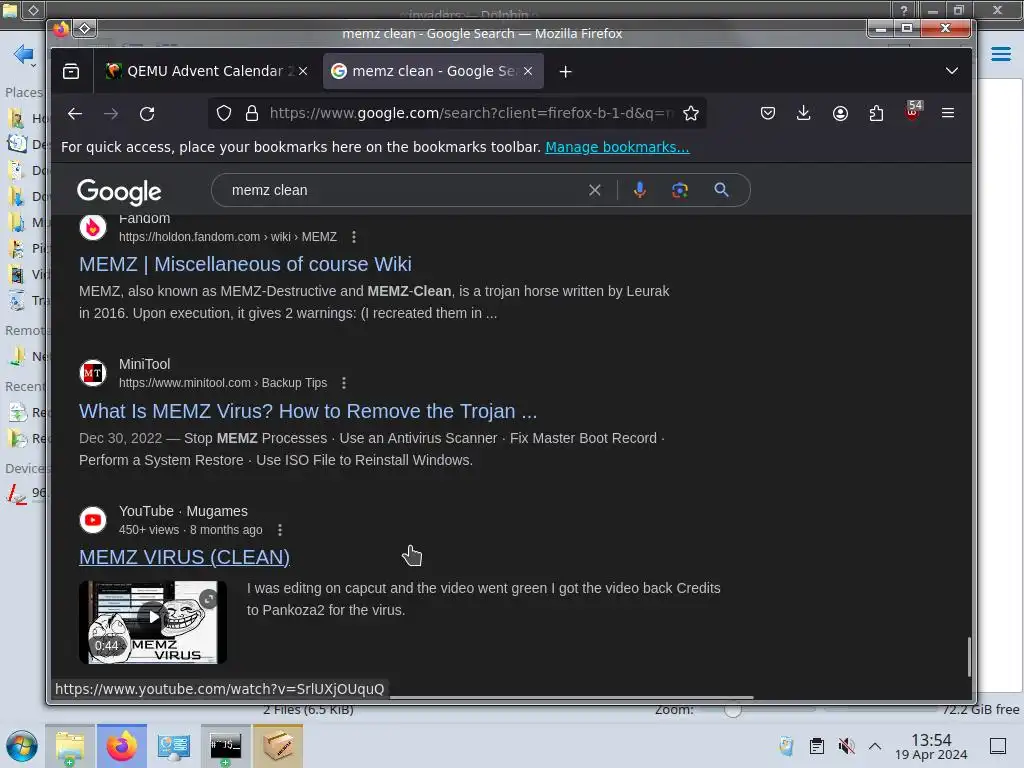Viewport: 1024px width, 768px height.
Task: Unmute the audio tray icon
Action: click(x=846, y=746)
